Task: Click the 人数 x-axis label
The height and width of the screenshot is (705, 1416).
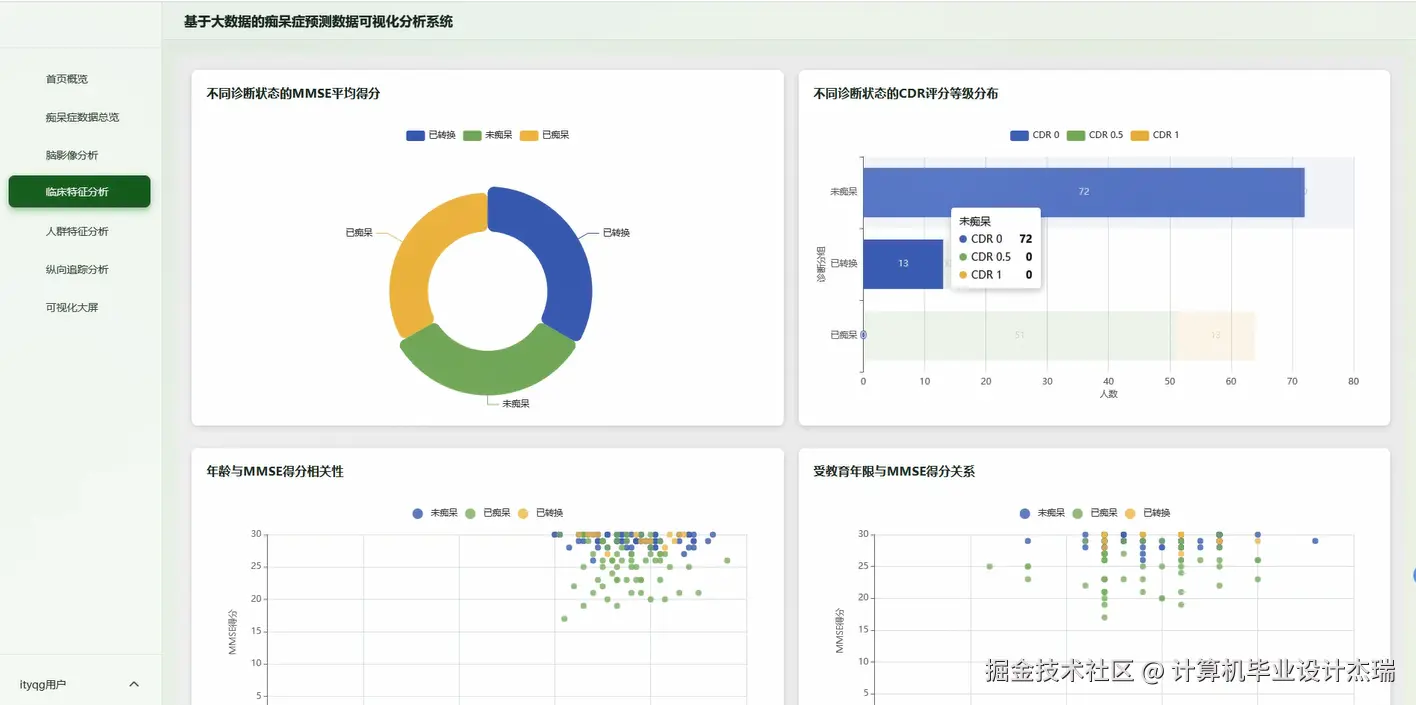Action: tap(1108, 394)
